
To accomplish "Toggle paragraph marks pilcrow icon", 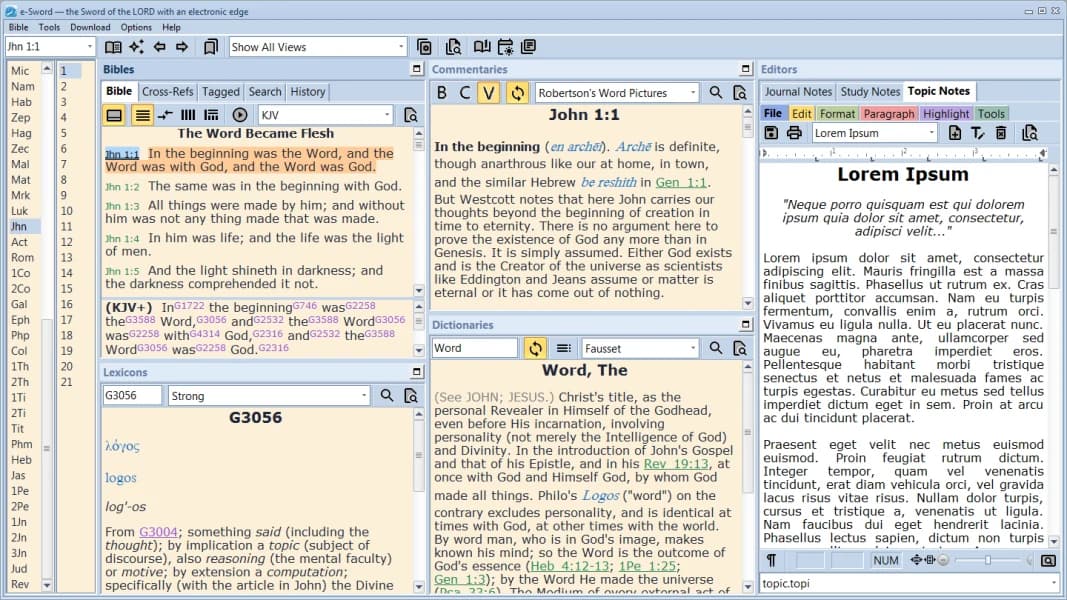I will 772,560.
